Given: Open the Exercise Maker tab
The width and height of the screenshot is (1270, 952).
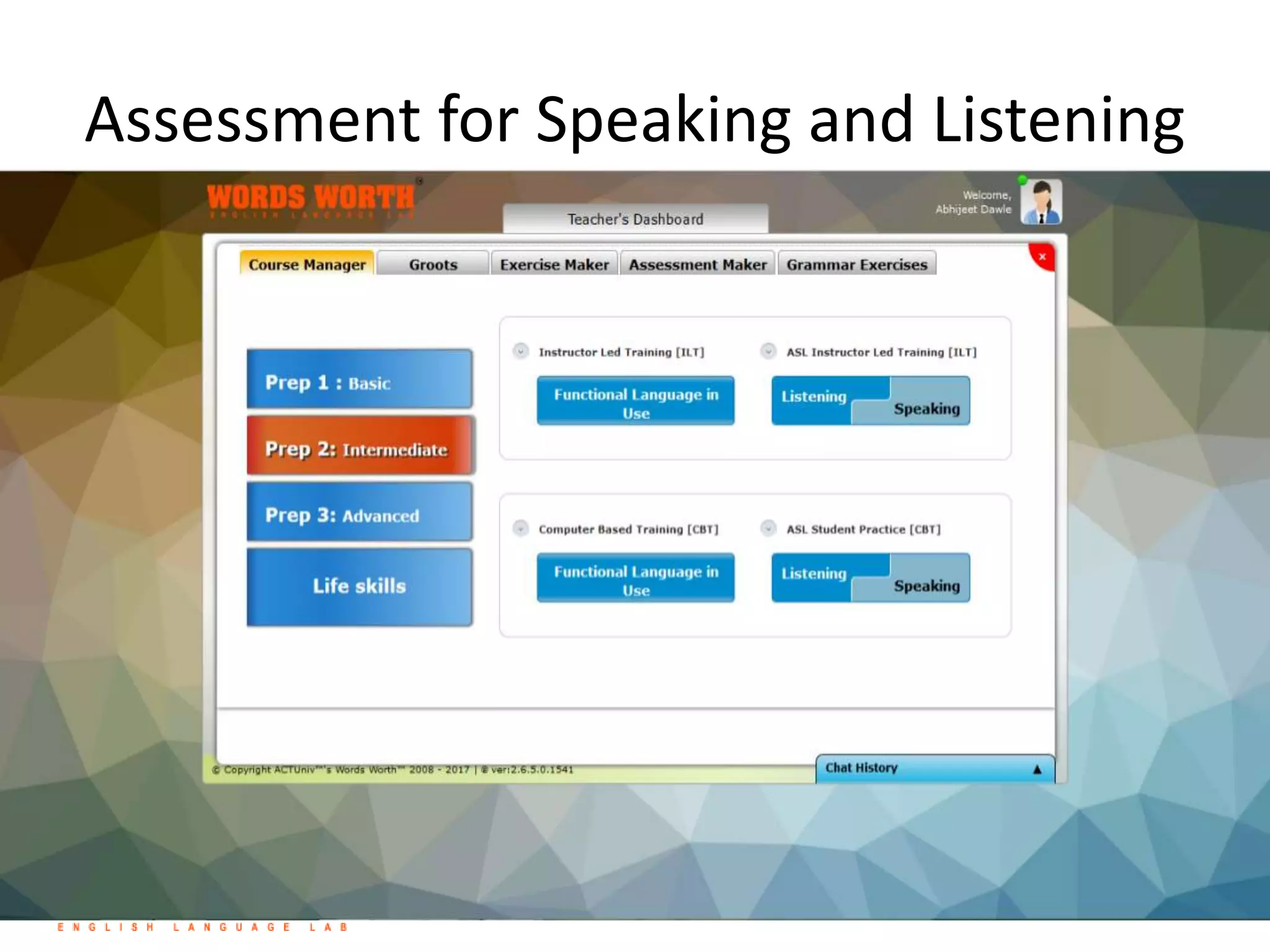Looking at the screenshot, I should click(554, 265).
